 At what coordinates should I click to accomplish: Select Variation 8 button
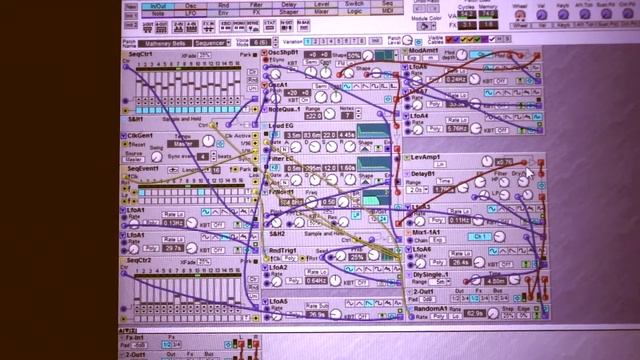[x=362, y=41]
